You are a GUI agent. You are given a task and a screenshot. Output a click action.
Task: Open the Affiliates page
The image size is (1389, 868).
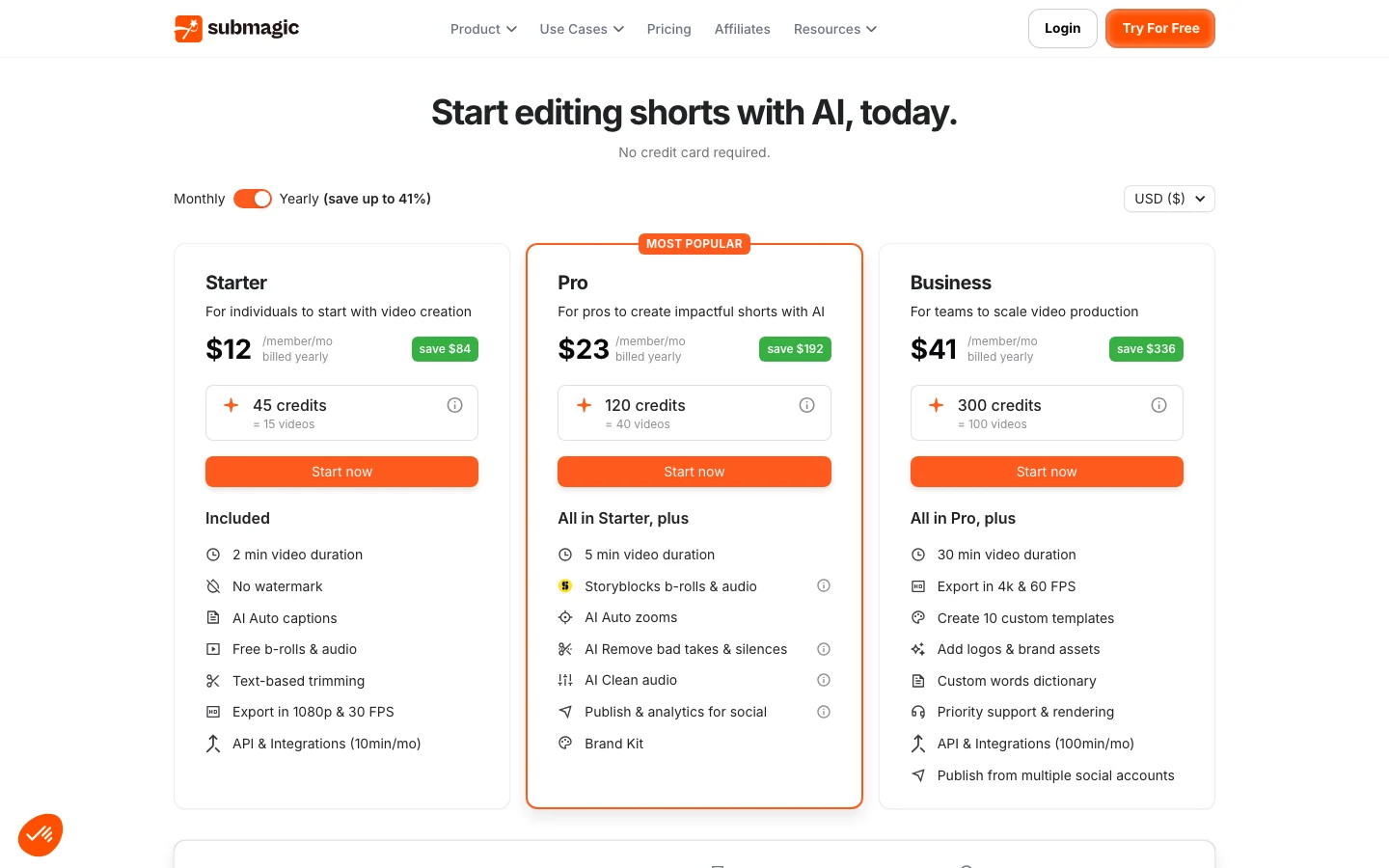743,29
